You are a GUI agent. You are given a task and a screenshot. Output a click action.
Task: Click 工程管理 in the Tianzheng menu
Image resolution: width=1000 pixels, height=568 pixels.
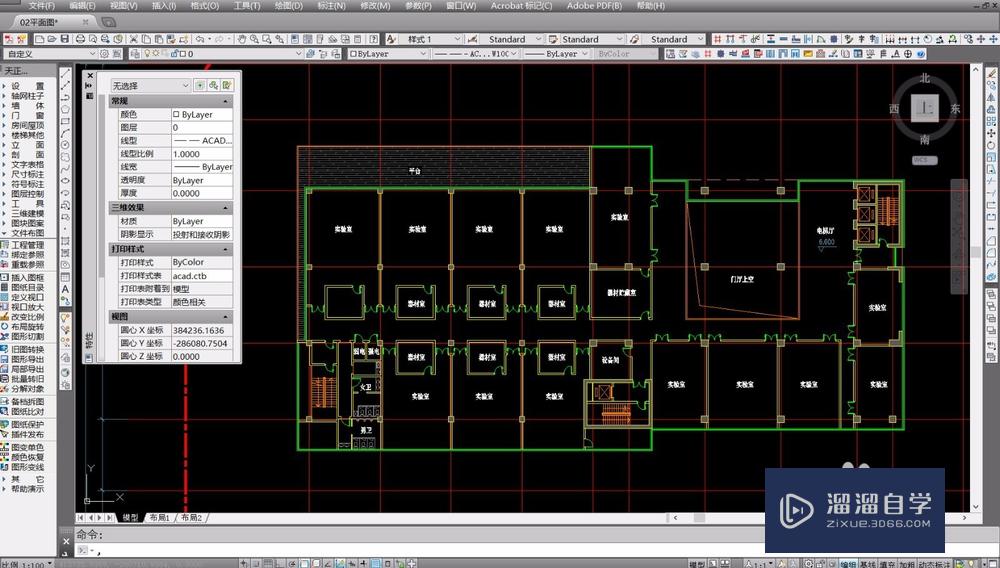point(27,245)
